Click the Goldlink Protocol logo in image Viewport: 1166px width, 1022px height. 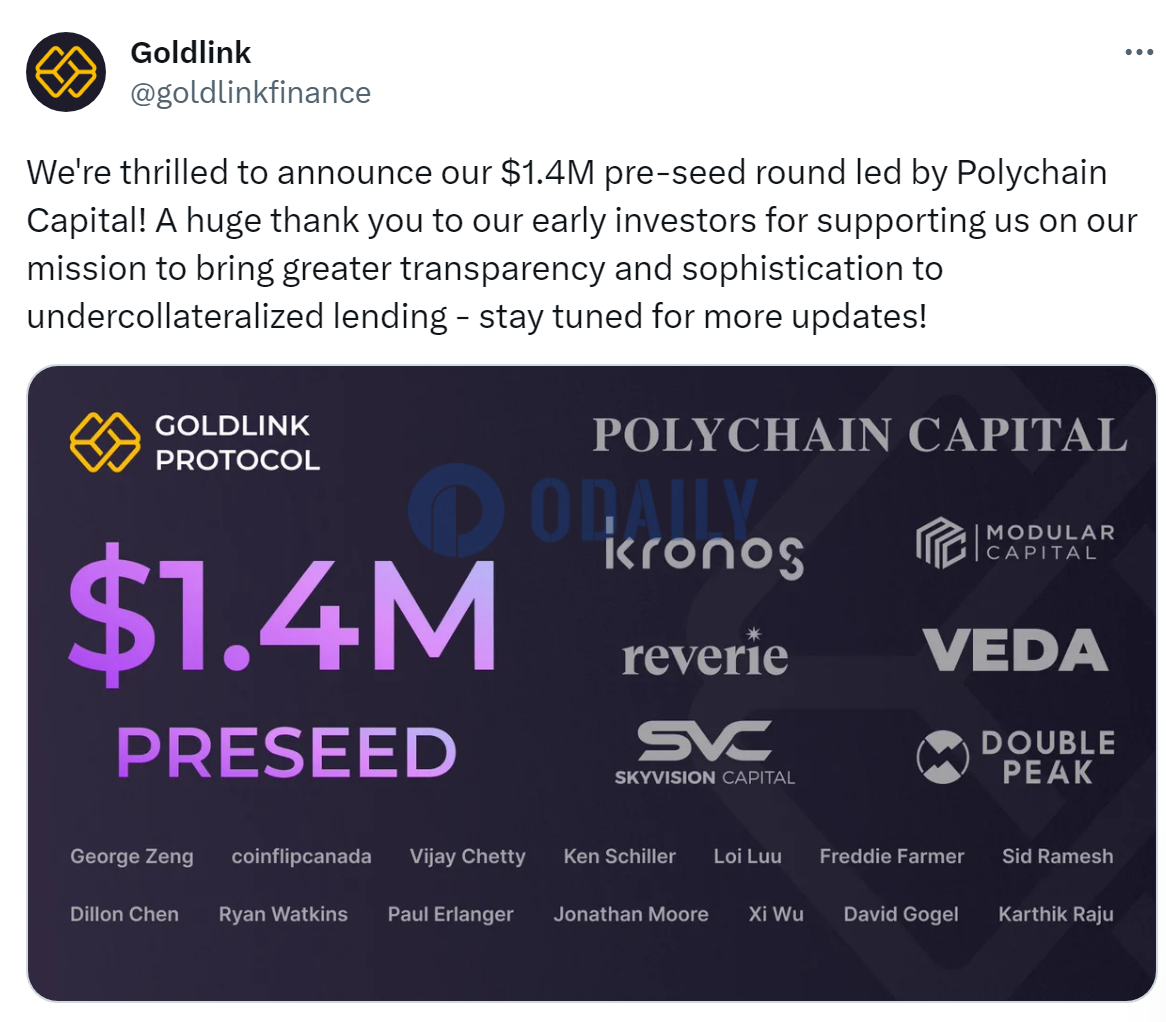pos(195,443)
